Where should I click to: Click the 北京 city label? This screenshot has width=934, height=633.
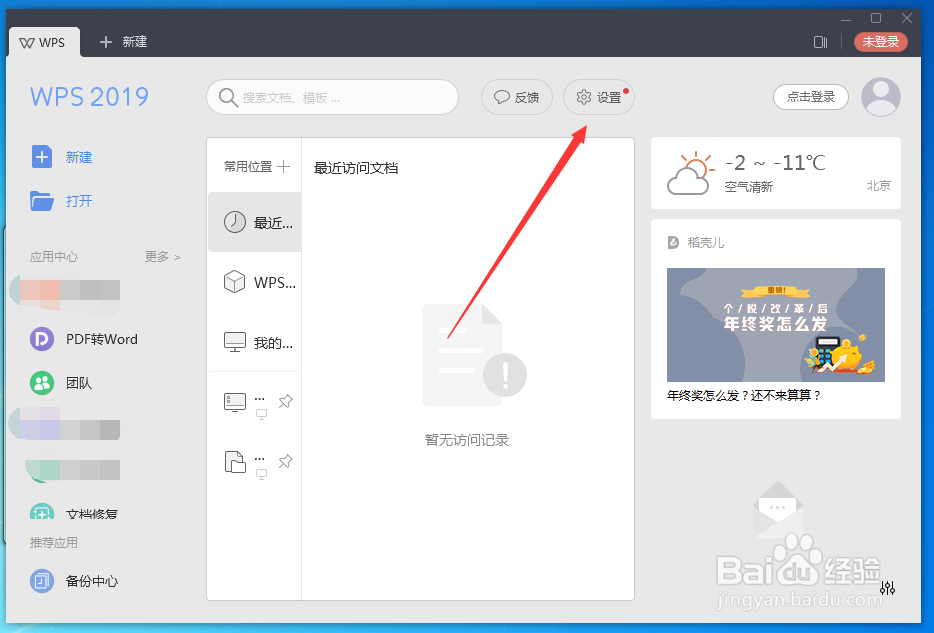[878, 186]
